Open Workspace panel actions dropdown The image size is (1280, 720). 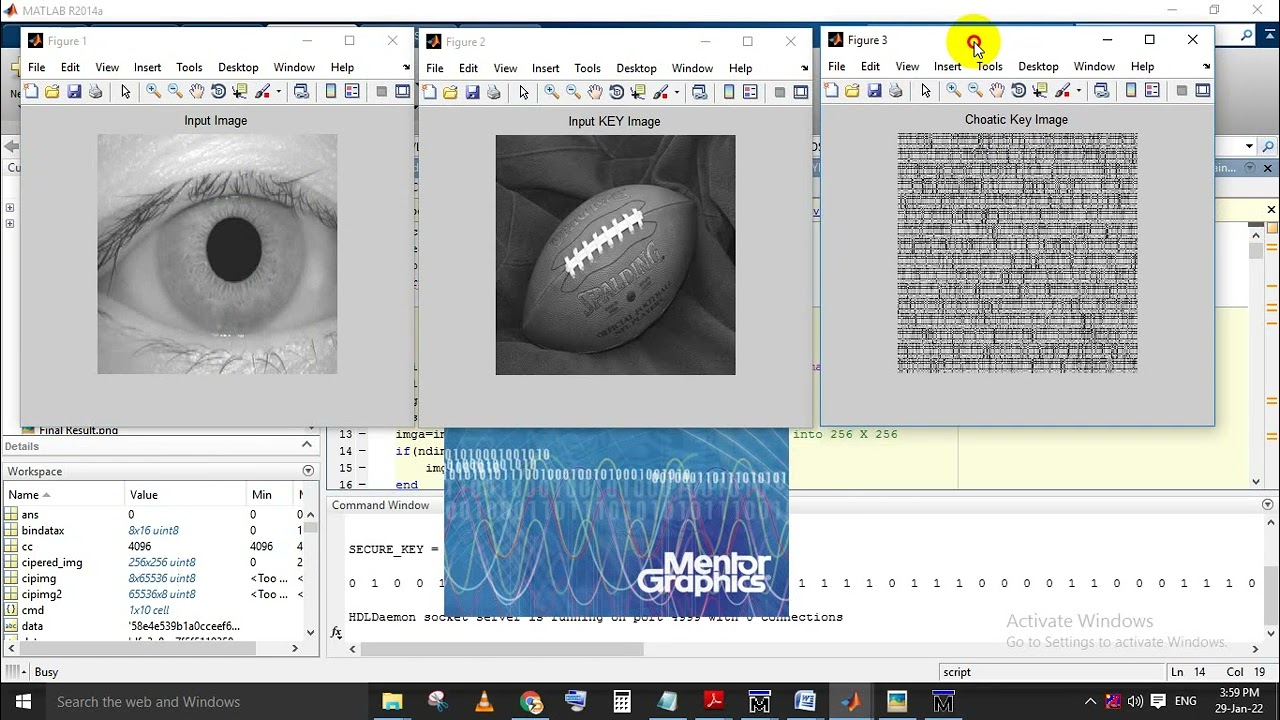click(308, 471)
